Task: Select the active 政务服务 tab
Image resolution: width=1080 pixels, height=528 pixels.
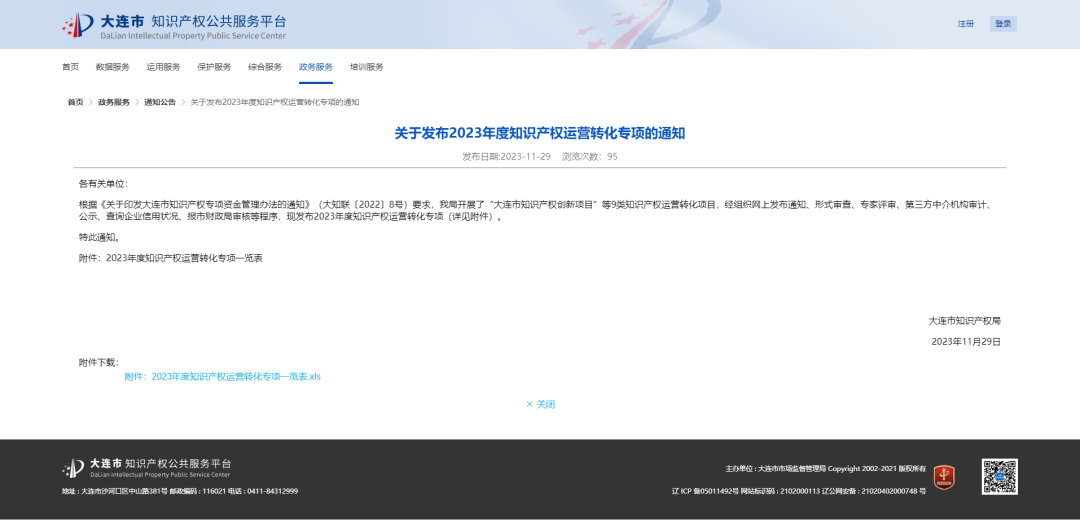Action: (x=316, y=67)
